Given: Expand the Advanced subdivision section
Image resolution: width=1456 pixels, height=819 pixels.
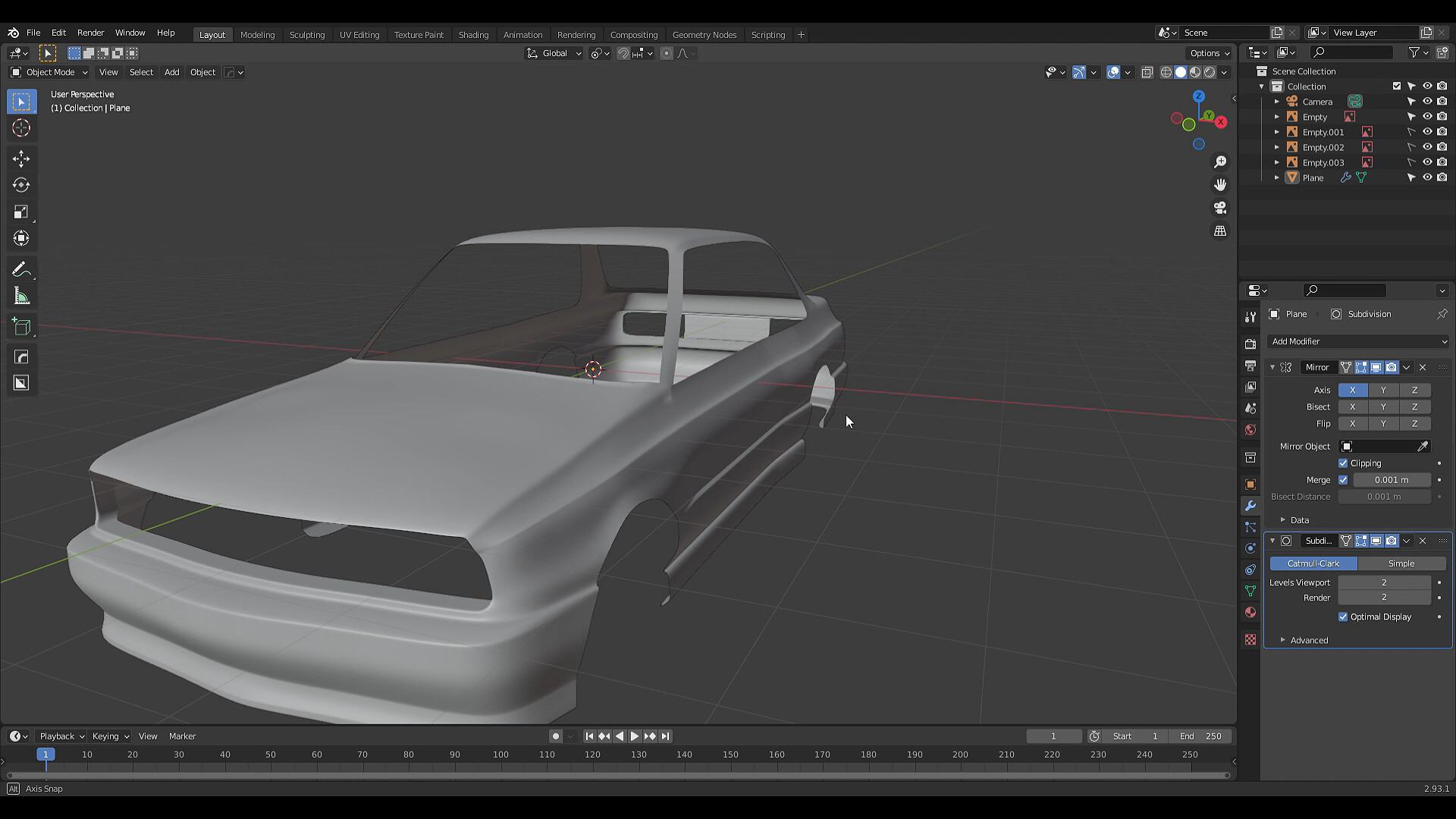Looking at the screenshot, I should point(1304,640).
